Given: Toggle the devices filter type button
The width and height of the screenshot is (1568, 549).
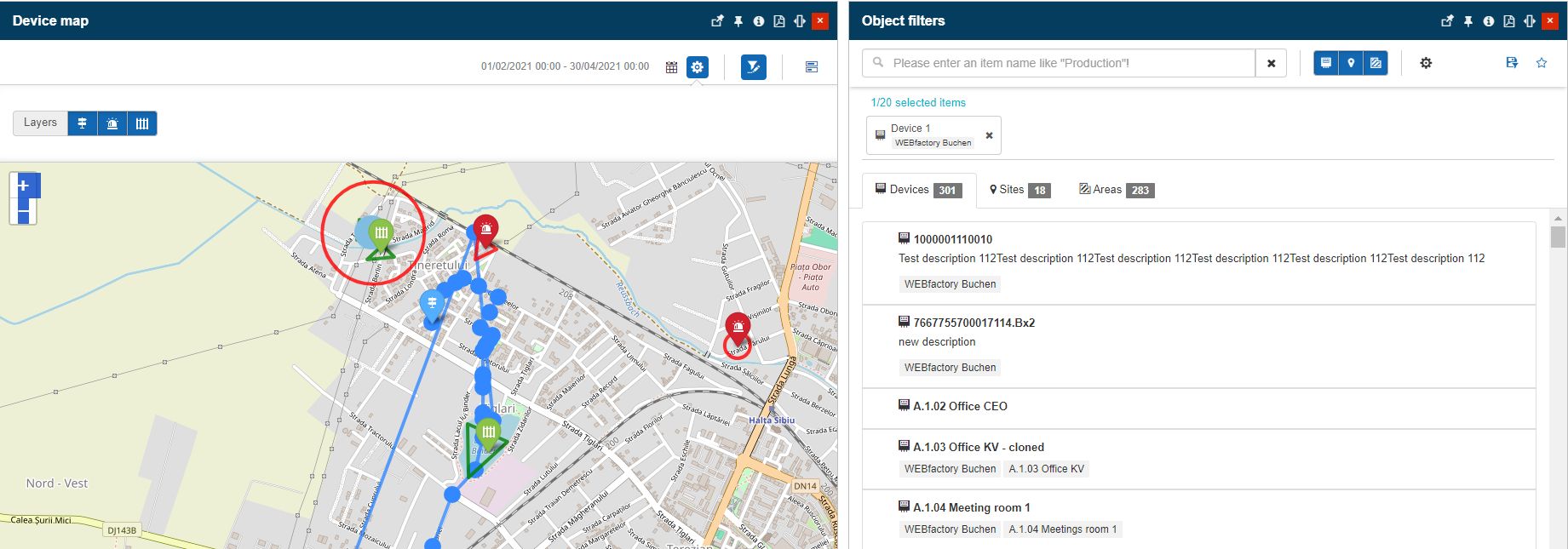Looking at the screenshot, I should point(1326,63).
